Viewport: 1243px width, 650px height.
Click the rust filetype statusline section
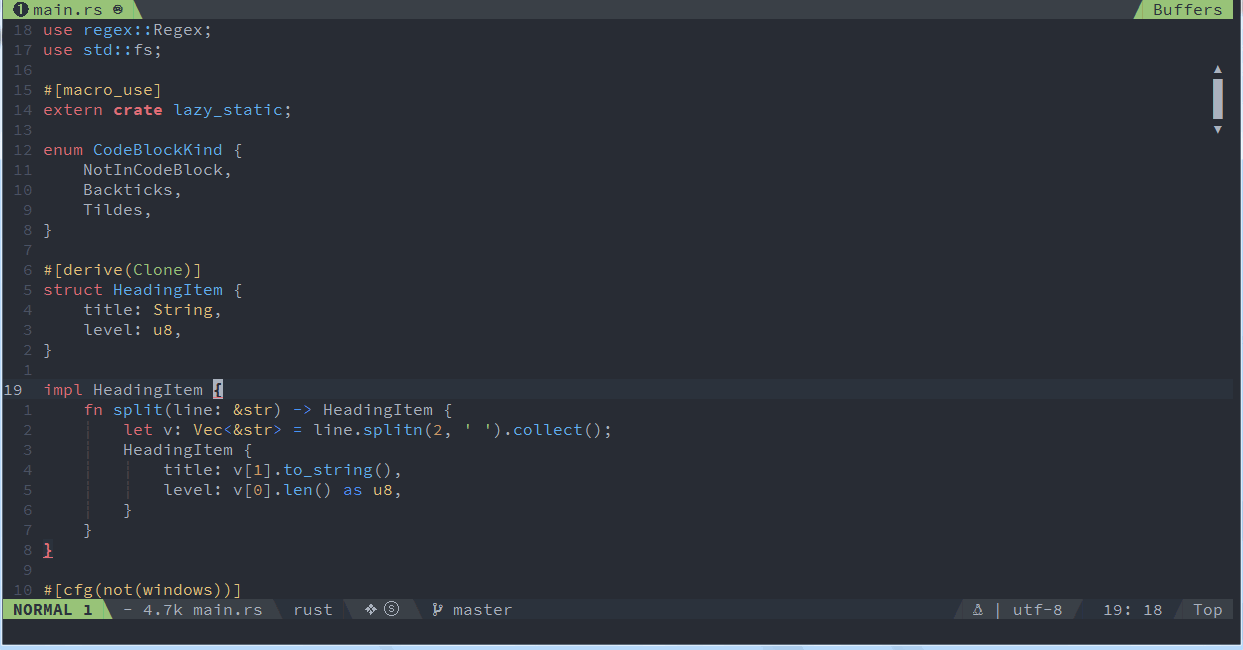coord(313,610)
